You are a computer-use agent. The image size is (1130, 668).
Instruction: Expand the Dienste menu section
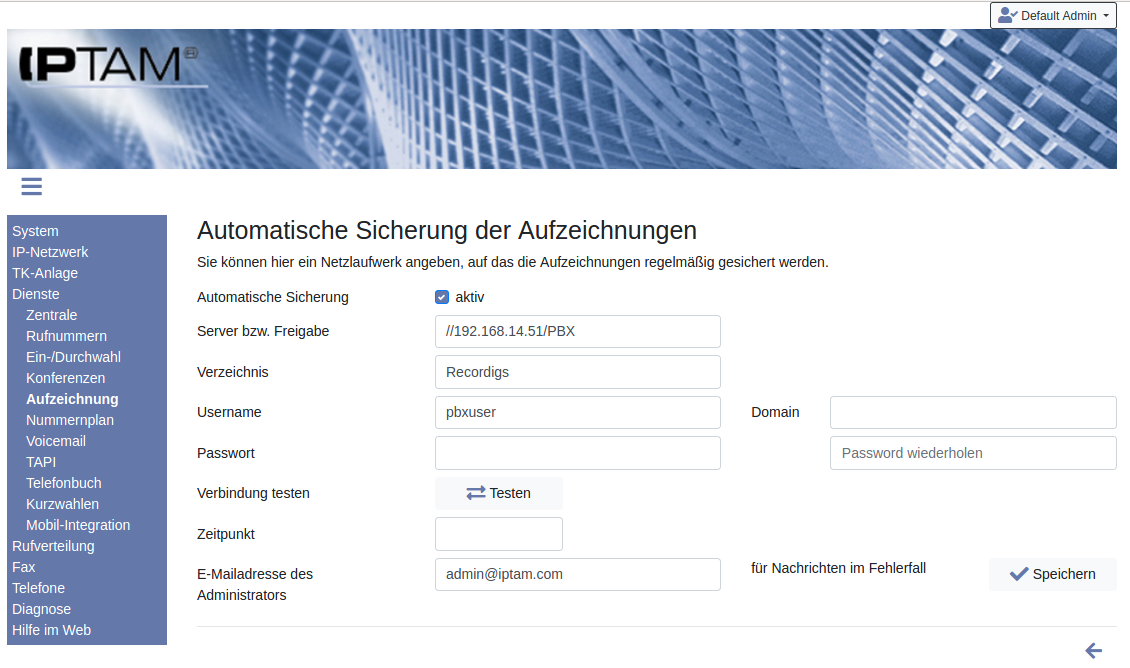pos(36,294)
